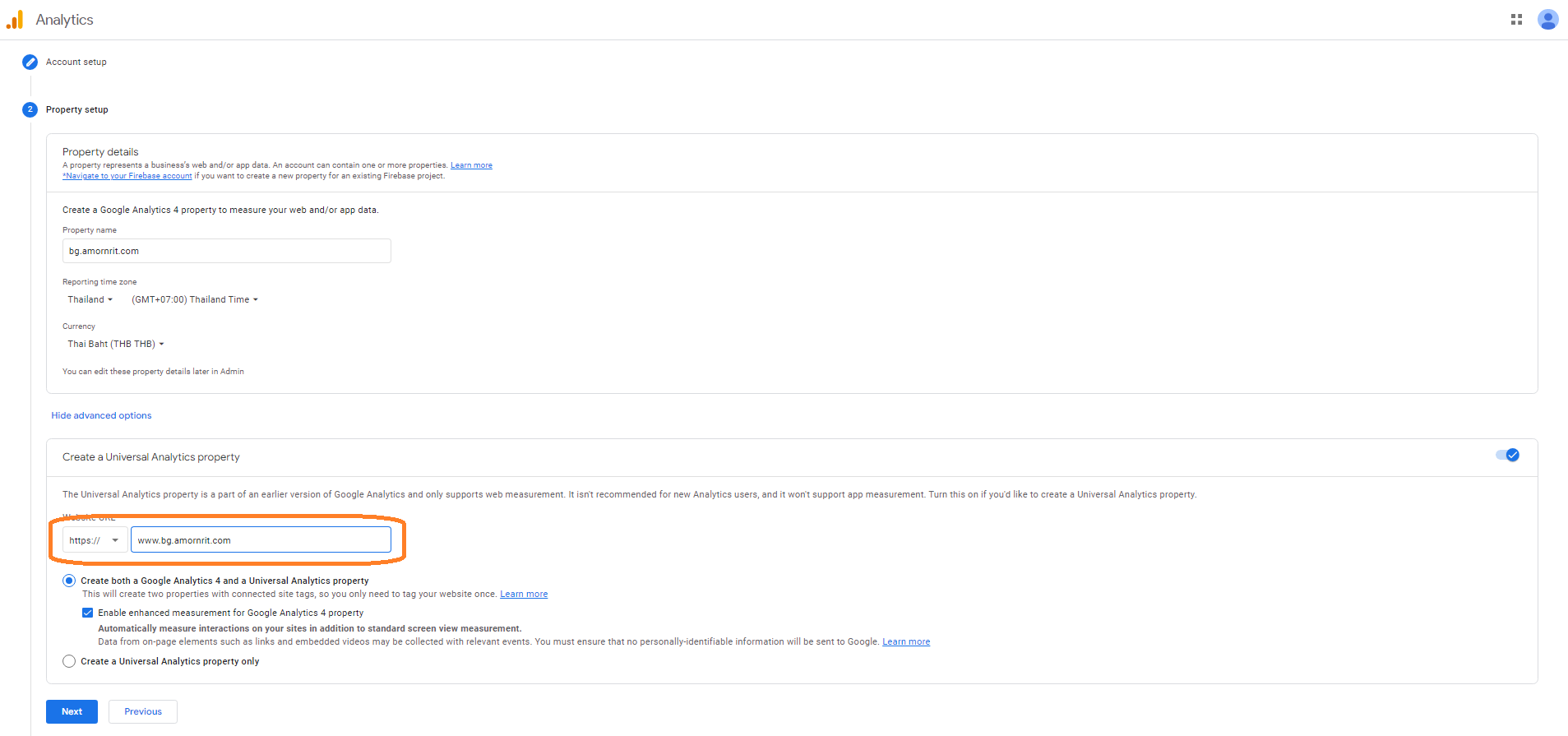Collapse section via Hide advanced options
Image resolution: width=1568 pixels, height=736 pixels.
tap(101, 415)
